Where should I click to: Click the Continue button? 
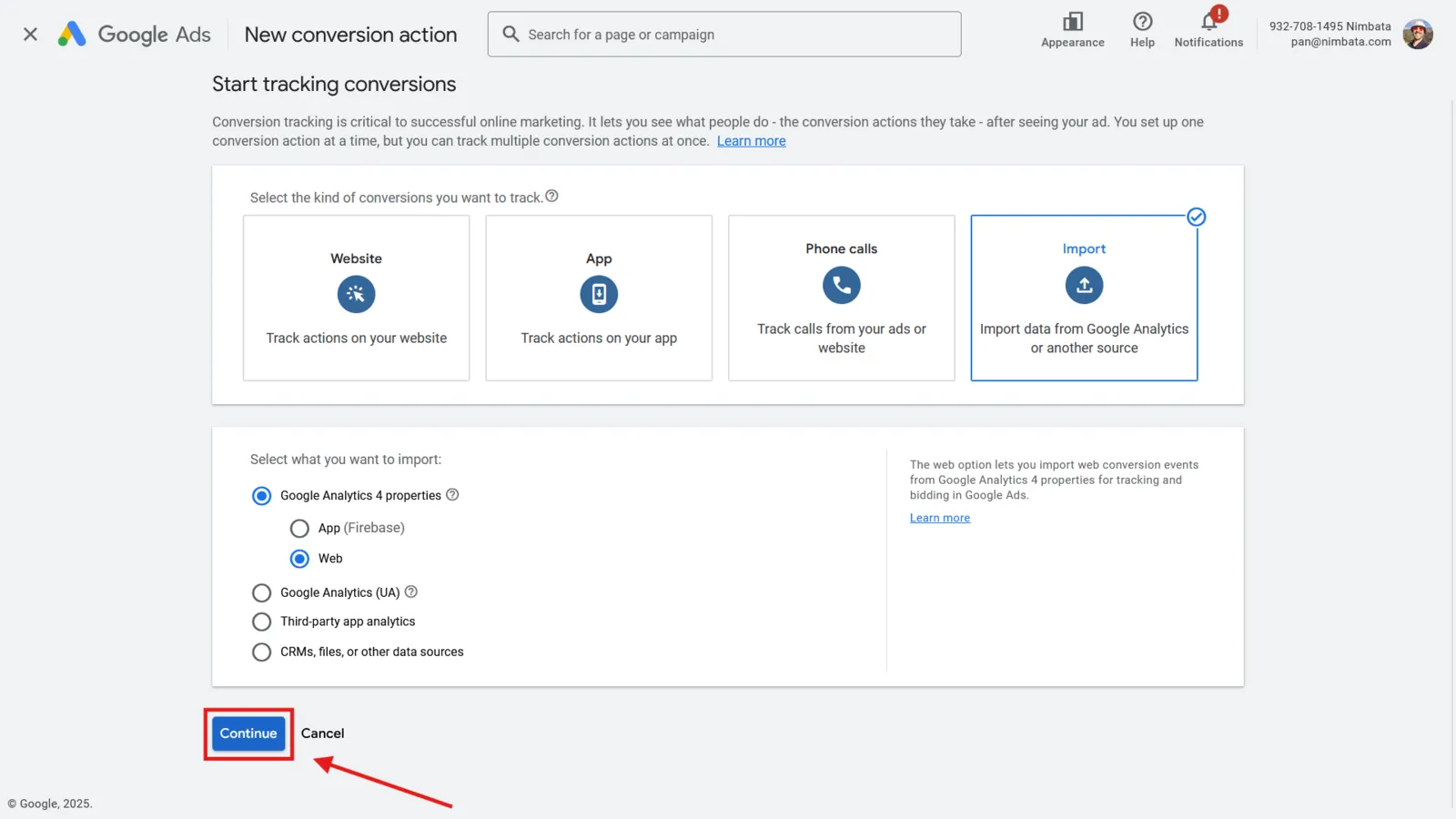[248, 733]
